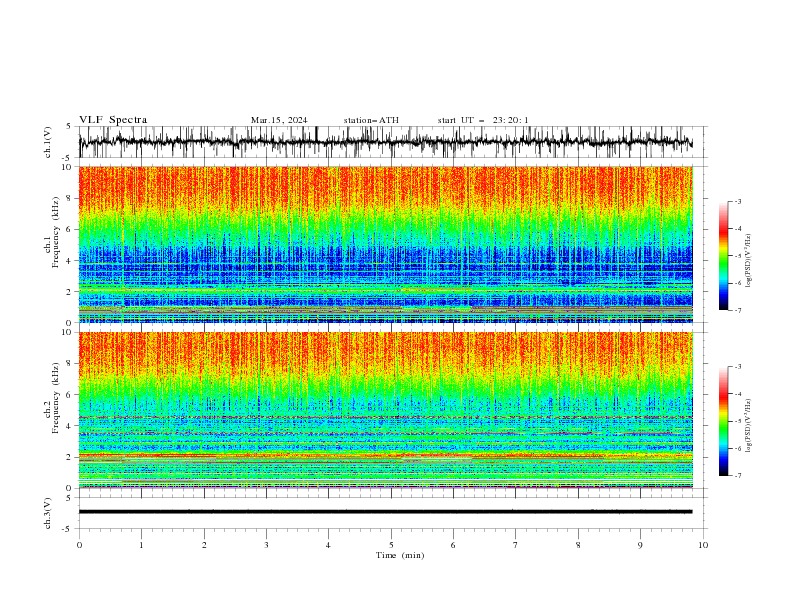Click the "10" label on time axis
Viewport: 792px width, 612px height.
pyautogui.click(x=703, y=545)
